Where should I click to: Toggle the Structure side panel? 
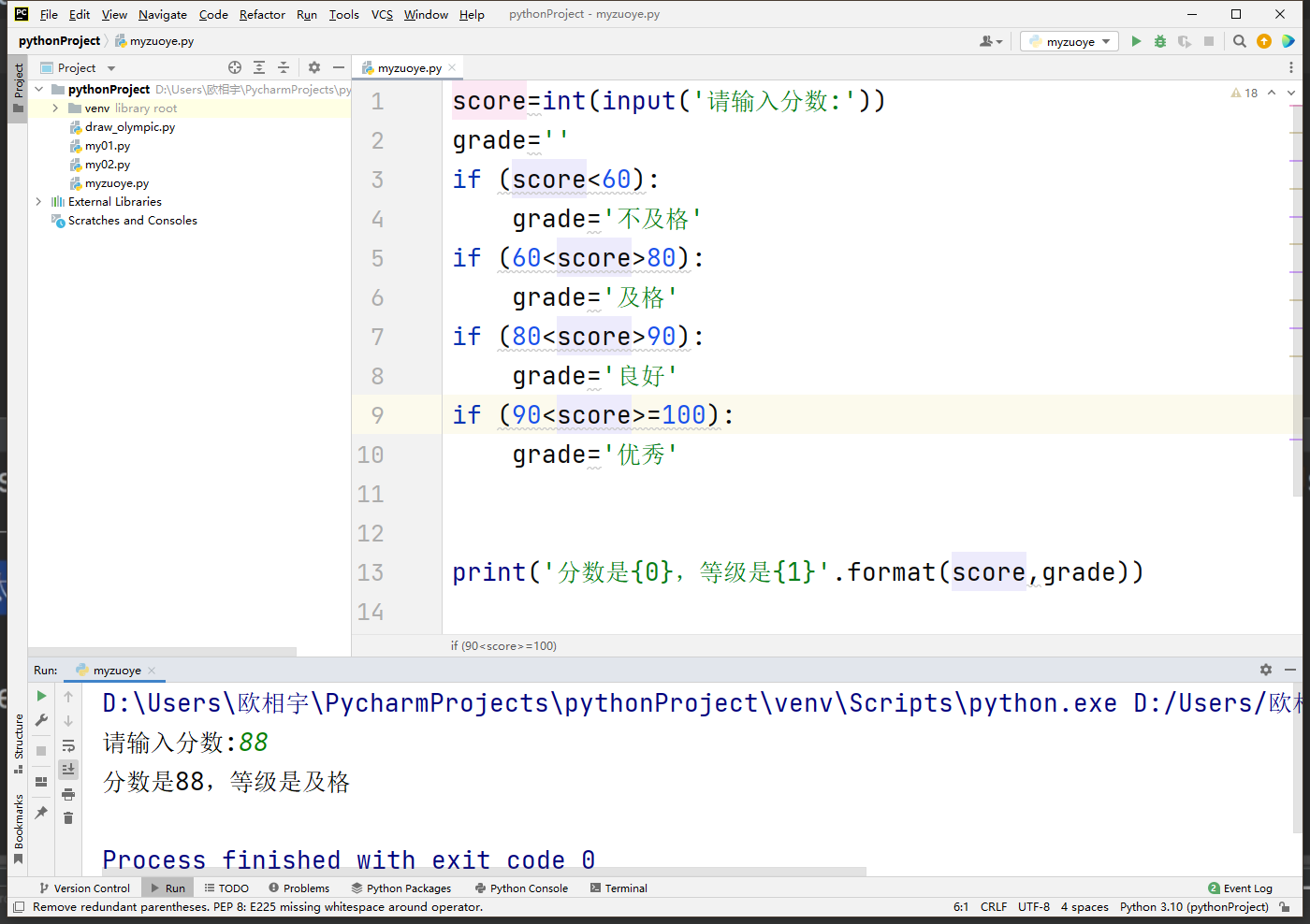tap(18, 744)
